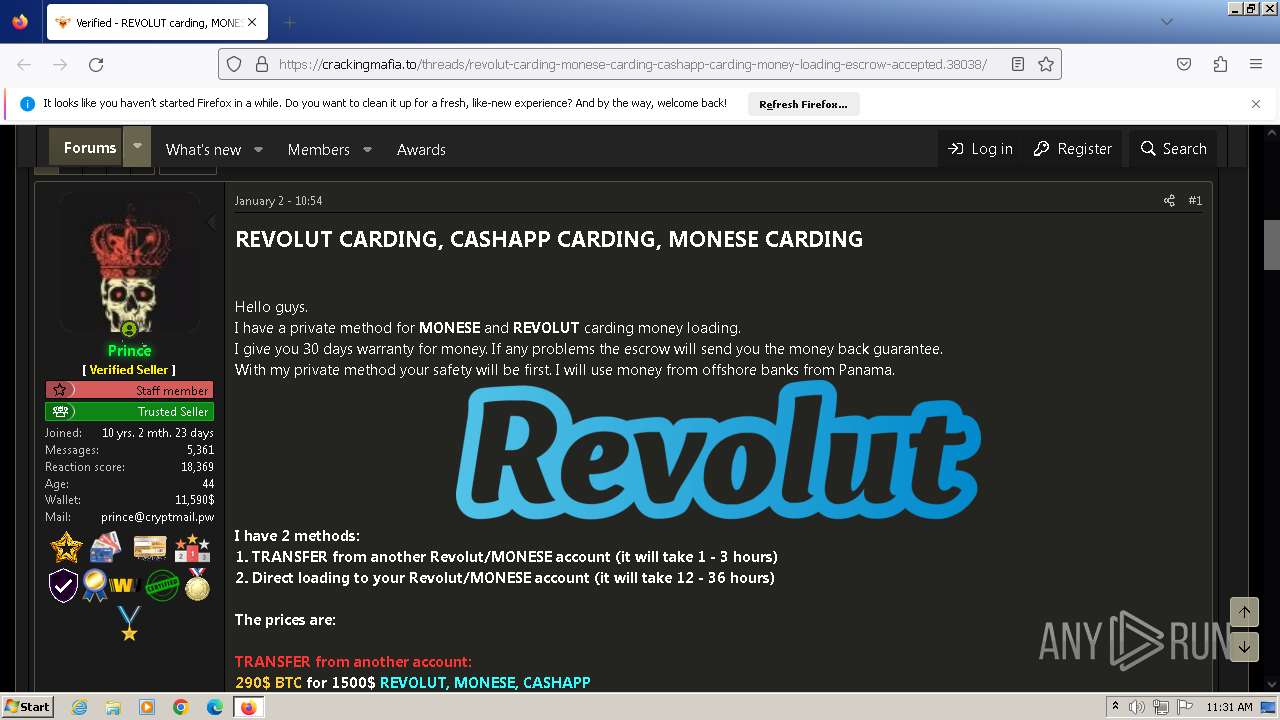
Task: Select the green certified stamp badge
Action: pos(162,585)
